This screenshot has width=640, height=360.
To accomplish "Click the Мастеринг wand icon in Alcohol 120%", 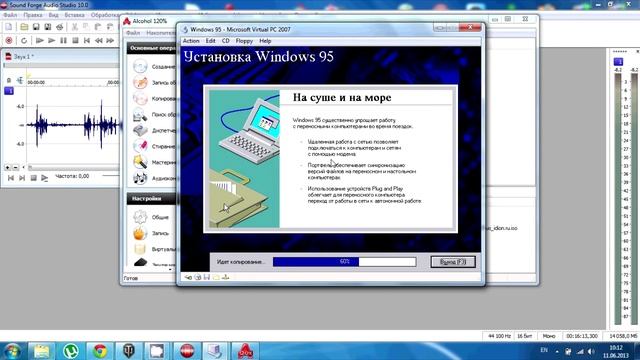I will click(x=140, y=162).
